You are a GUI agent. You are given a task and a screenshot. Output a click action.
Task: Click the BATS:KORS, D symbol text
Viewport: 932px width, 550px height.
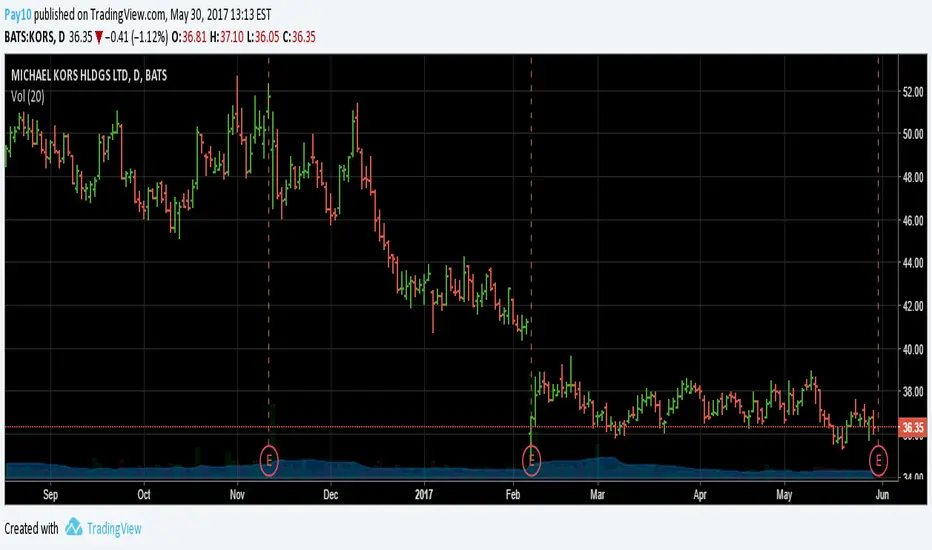pos(34,37)
